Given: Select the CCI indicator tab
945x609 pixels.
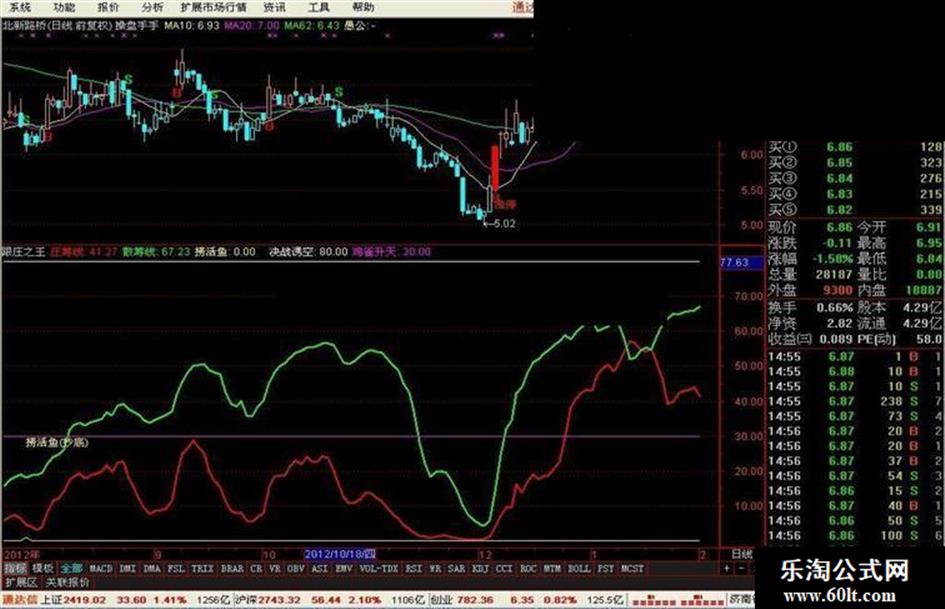Looking at the screenshot, I should [x=504, y=569].
